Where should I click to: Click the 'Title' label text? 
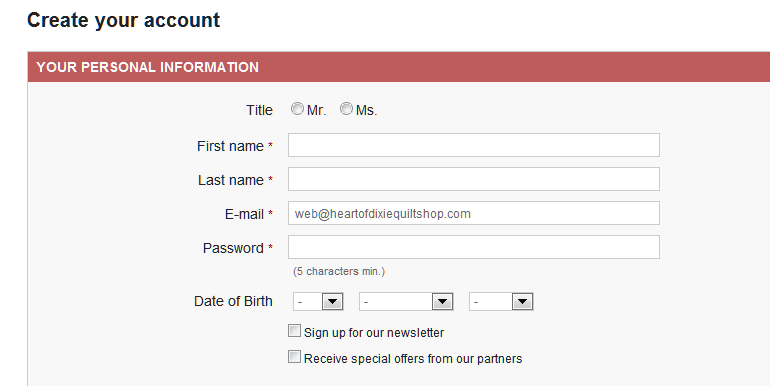259,110
